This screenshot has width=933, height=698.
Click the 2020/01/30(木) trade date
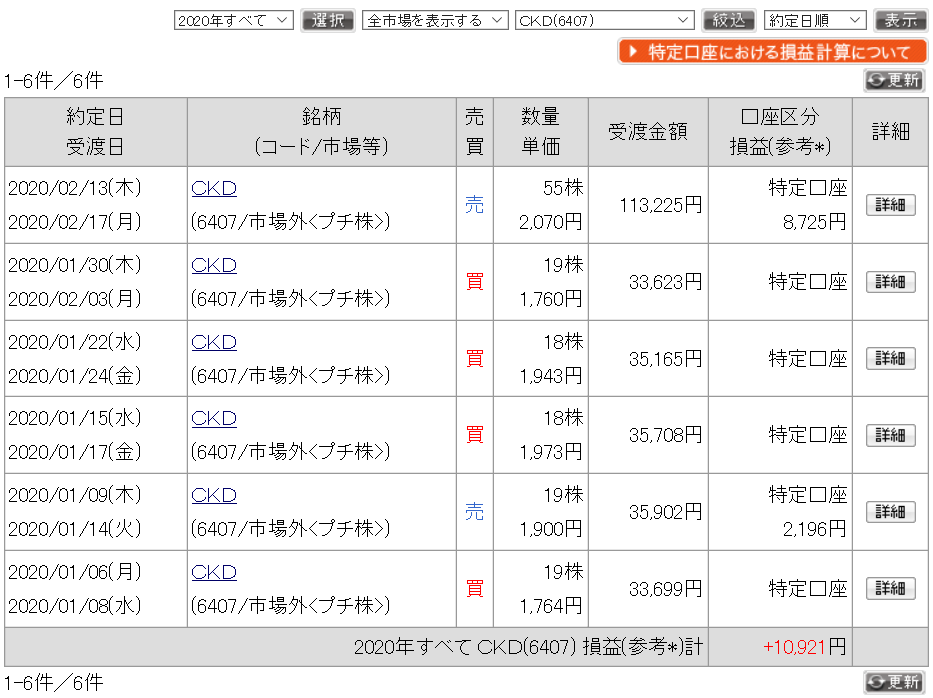75,265
